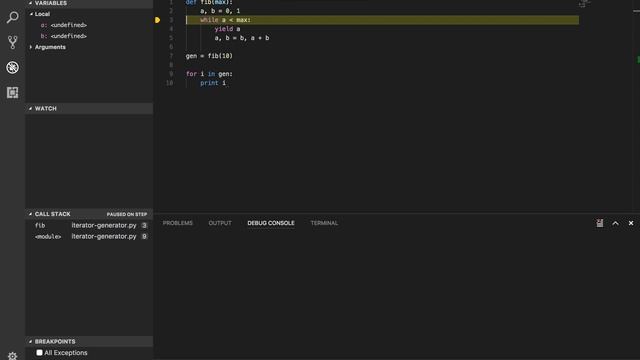Click the 'print i' code line

213,83
